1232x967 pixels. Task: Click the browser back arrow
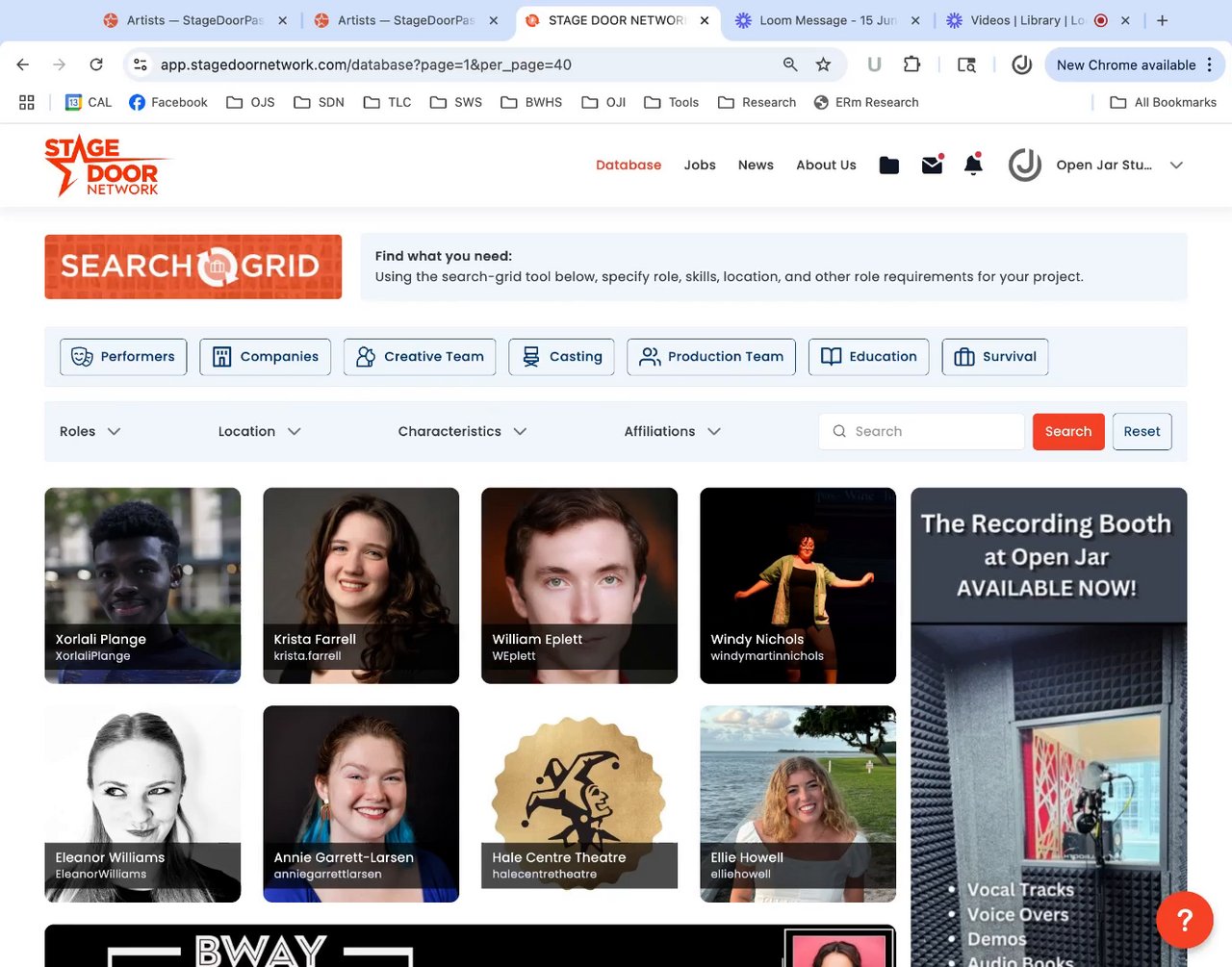23,64
